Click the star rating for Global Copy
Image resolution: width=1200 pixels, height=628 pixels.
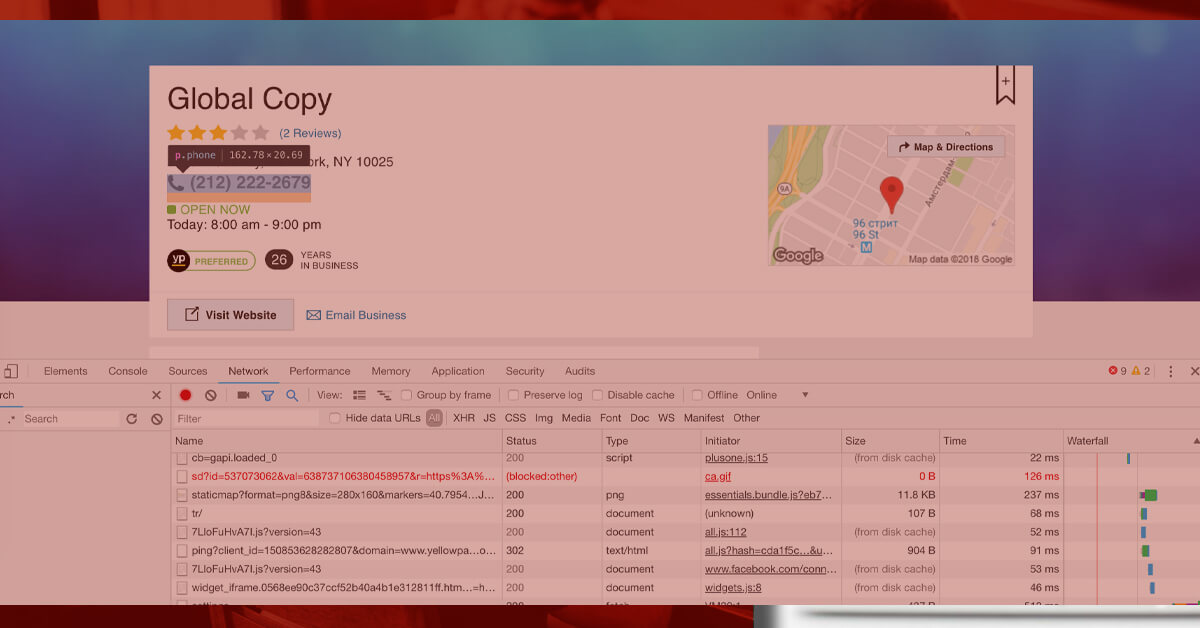coord(219,133)
